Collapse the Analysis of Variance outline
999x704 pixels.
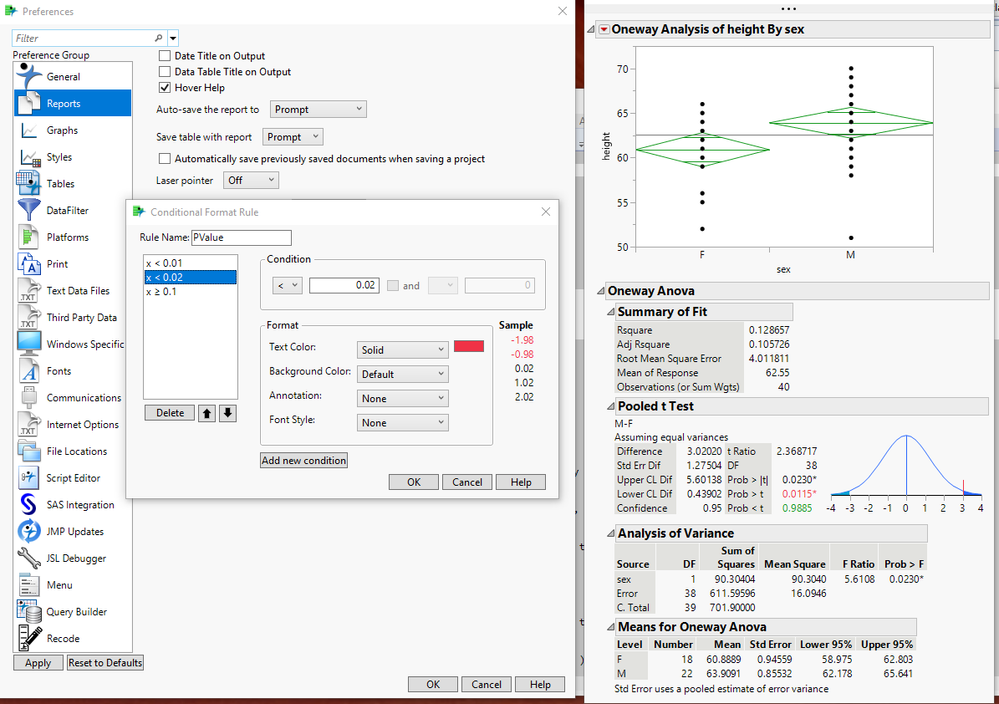point(610,534)
